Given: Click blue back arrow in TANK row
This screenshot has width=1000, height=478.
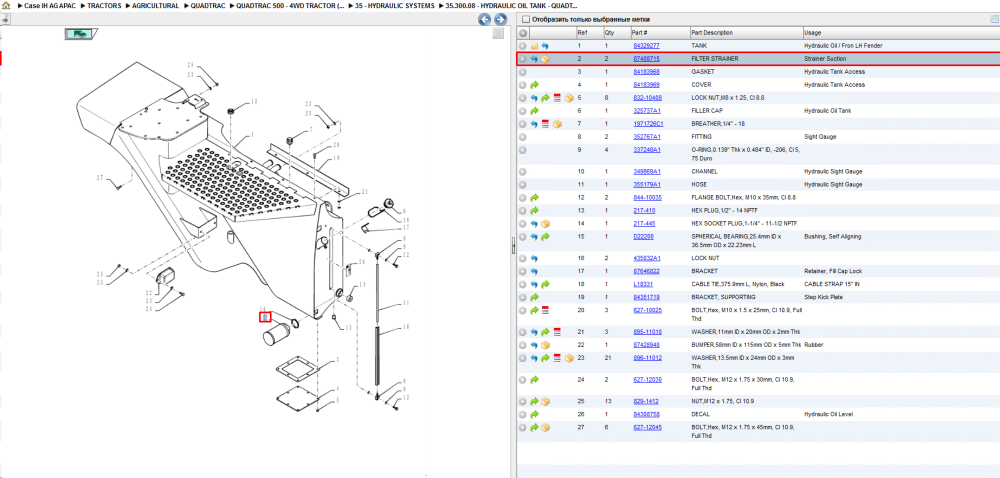Looking at the screenshot, I should (545, 46).
